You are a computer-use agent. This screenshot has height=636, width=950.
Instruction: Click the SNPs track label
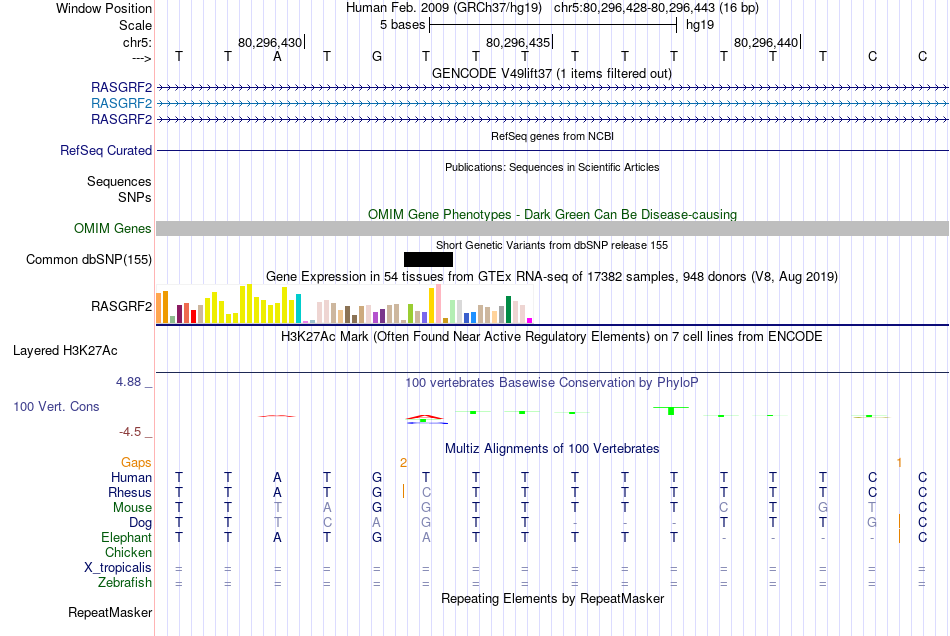[x=135, y=197]
